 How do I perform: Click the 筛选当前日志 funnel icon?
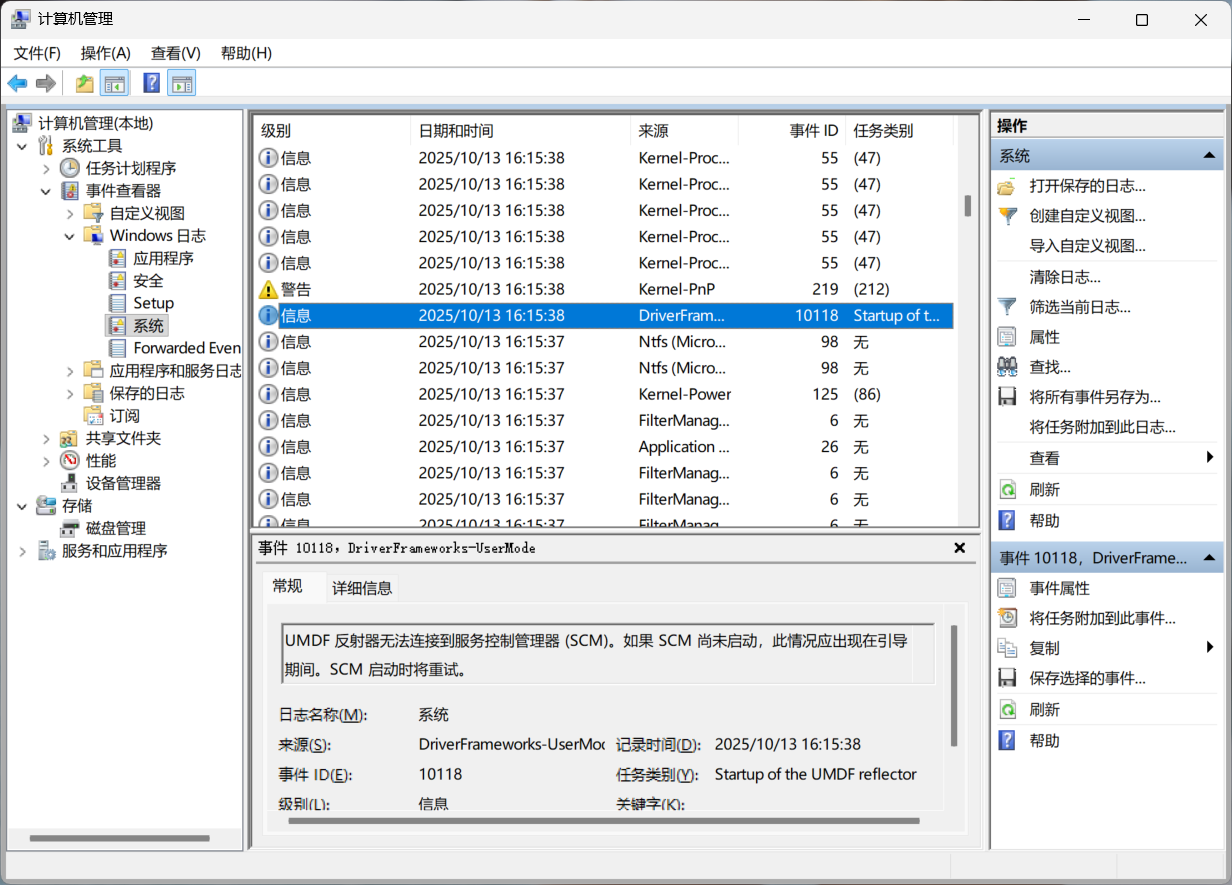[1008, 307]
